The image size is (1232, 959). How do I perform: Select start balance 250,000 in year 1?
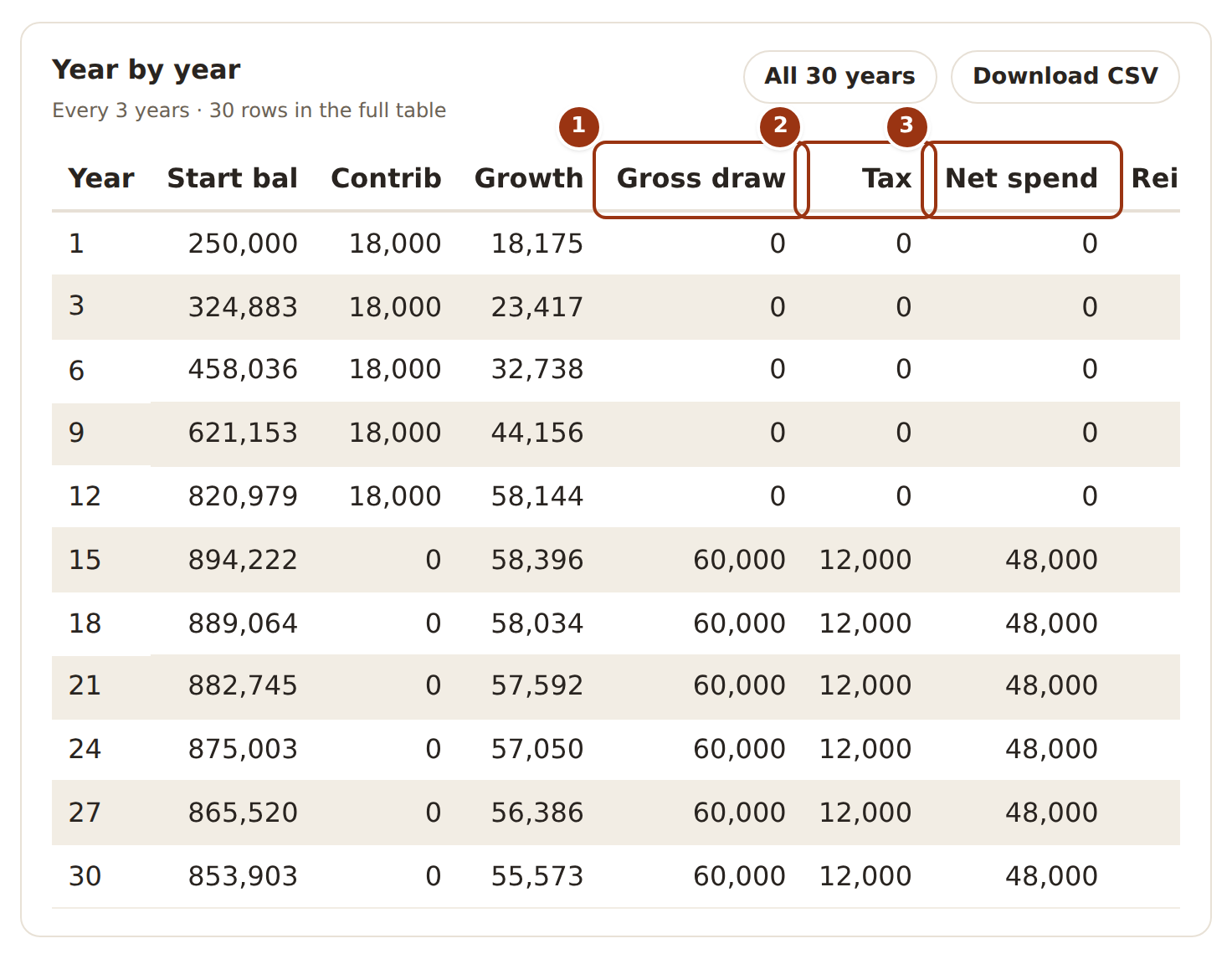pyautogui.click(x=243, y=244)
